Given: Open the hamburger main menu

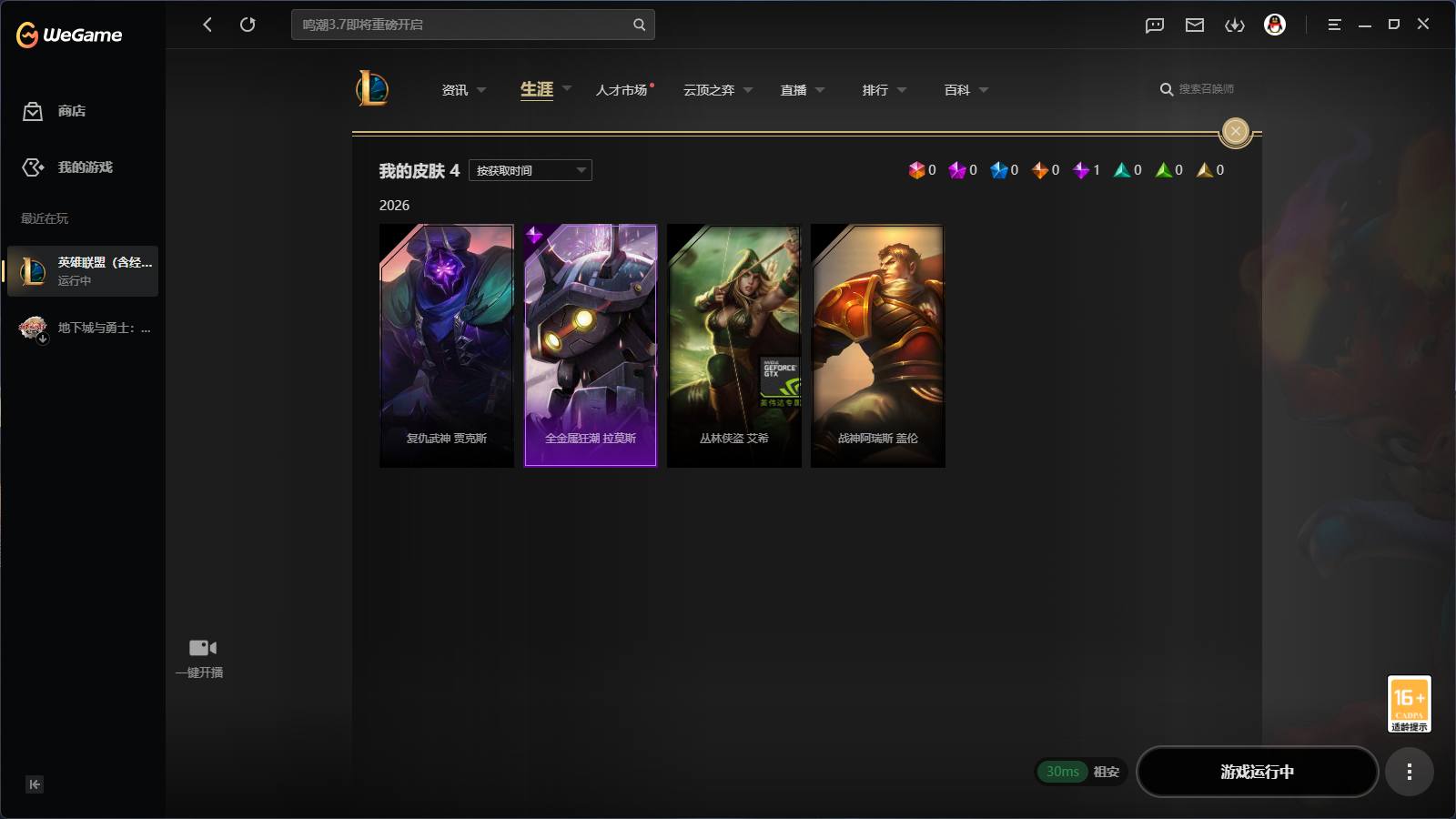Looking at the screenshot, I should click(x=1334, y=25).
